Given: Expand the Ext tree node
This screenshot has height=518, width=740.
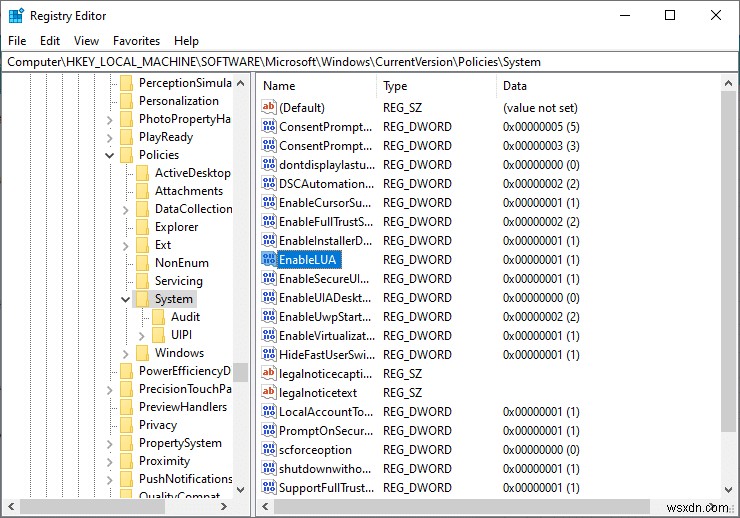Looking at the screenshot, I should click(x=126, y=245).
